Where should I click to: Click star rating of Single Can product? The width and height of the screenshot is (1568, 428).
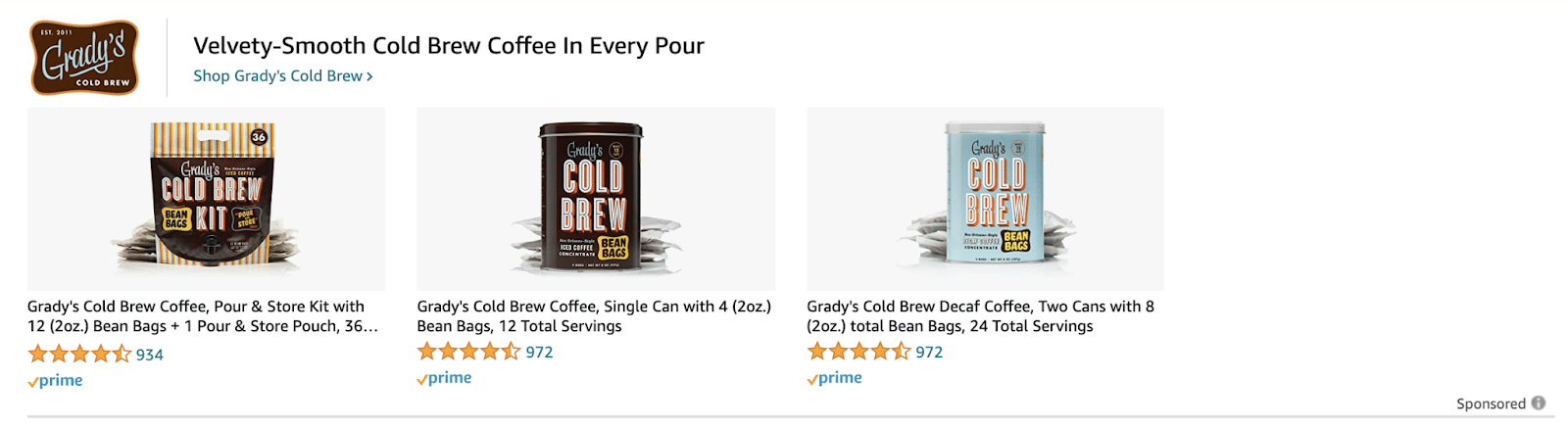[x=468, y=352]
